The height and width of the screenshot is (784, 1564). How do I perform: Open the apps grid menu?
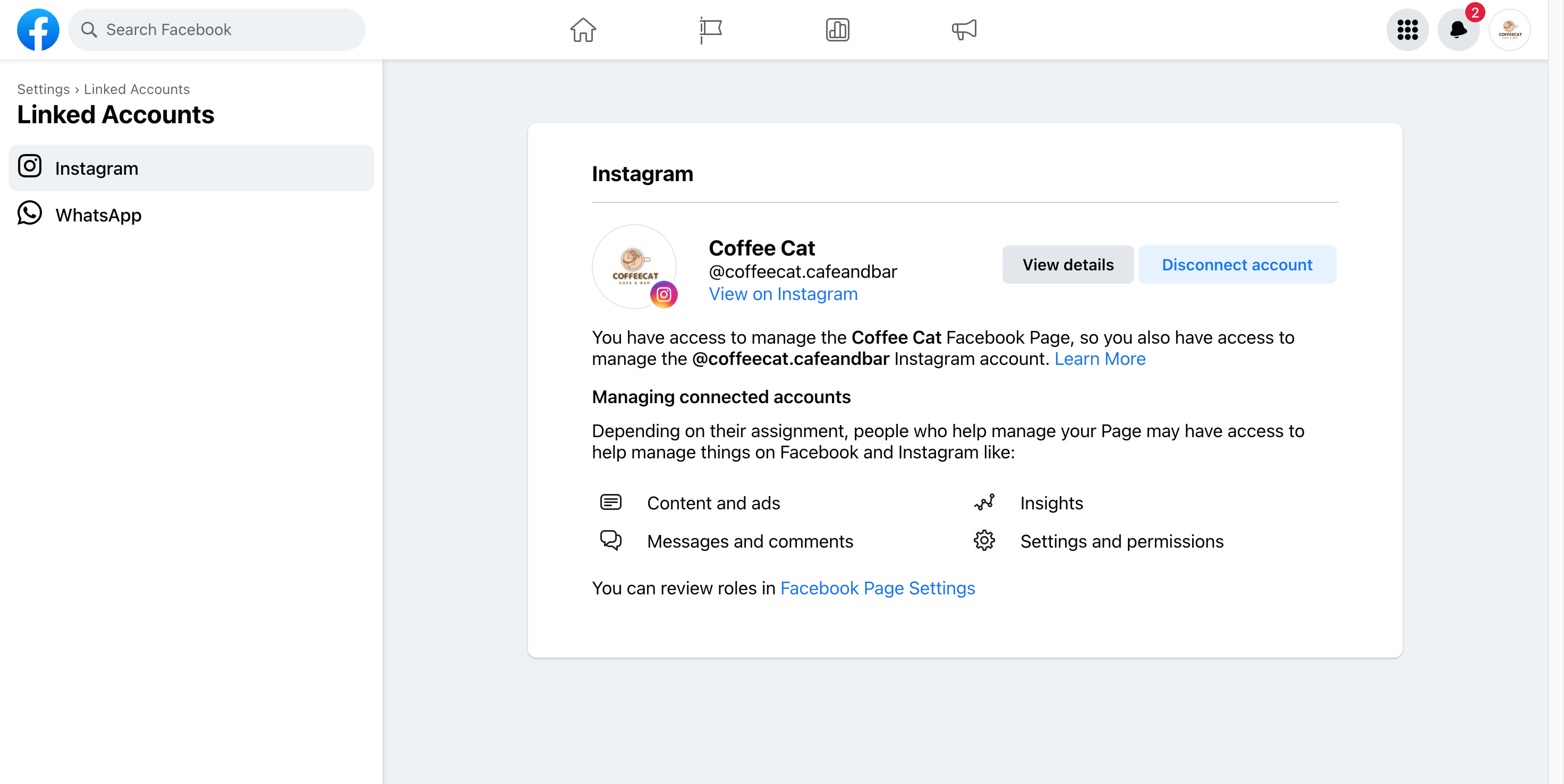[x=1407, y=30]
